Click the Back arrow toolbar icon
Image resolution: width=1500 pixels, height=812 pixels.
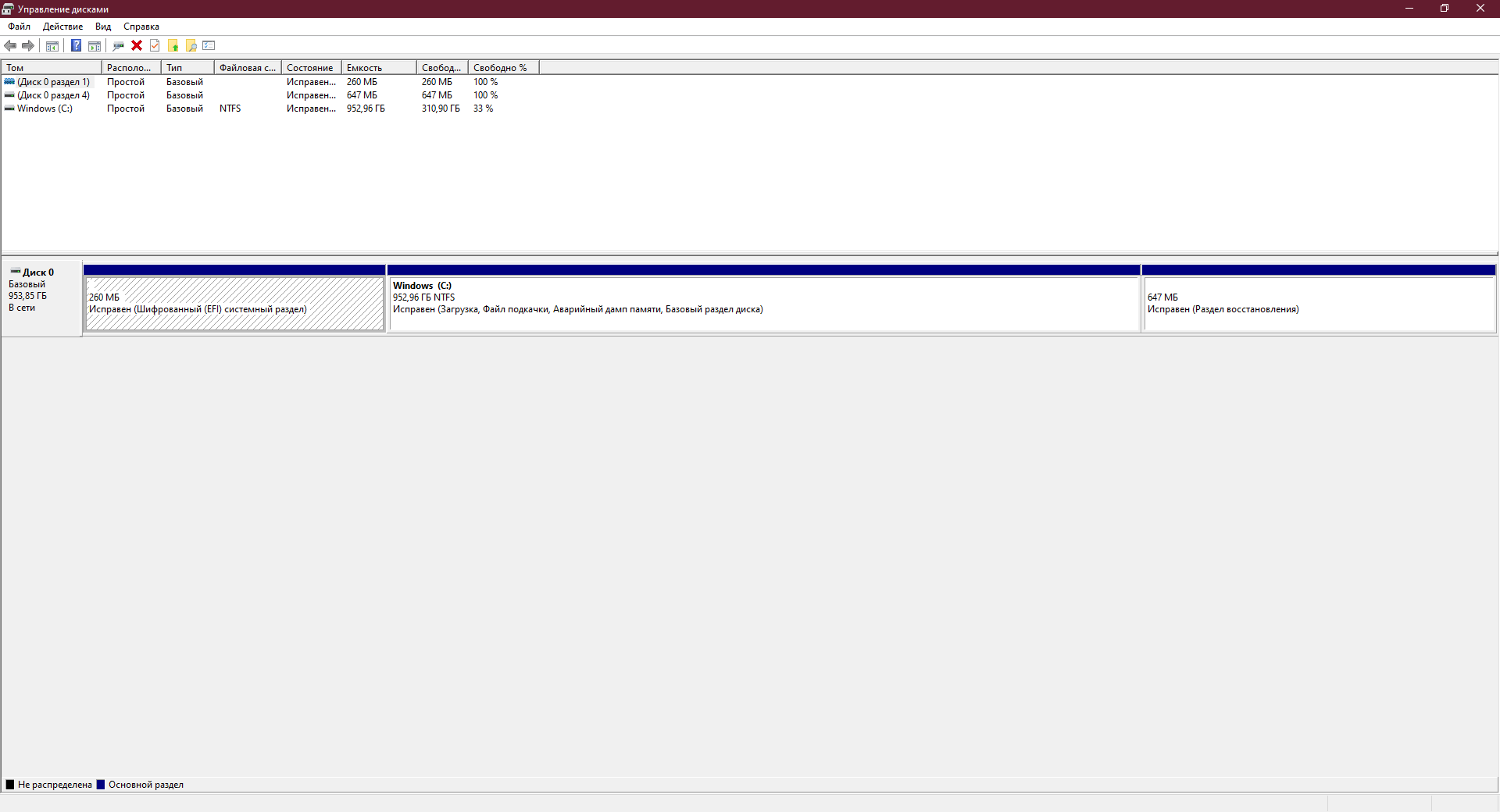[x=10, y=45]
